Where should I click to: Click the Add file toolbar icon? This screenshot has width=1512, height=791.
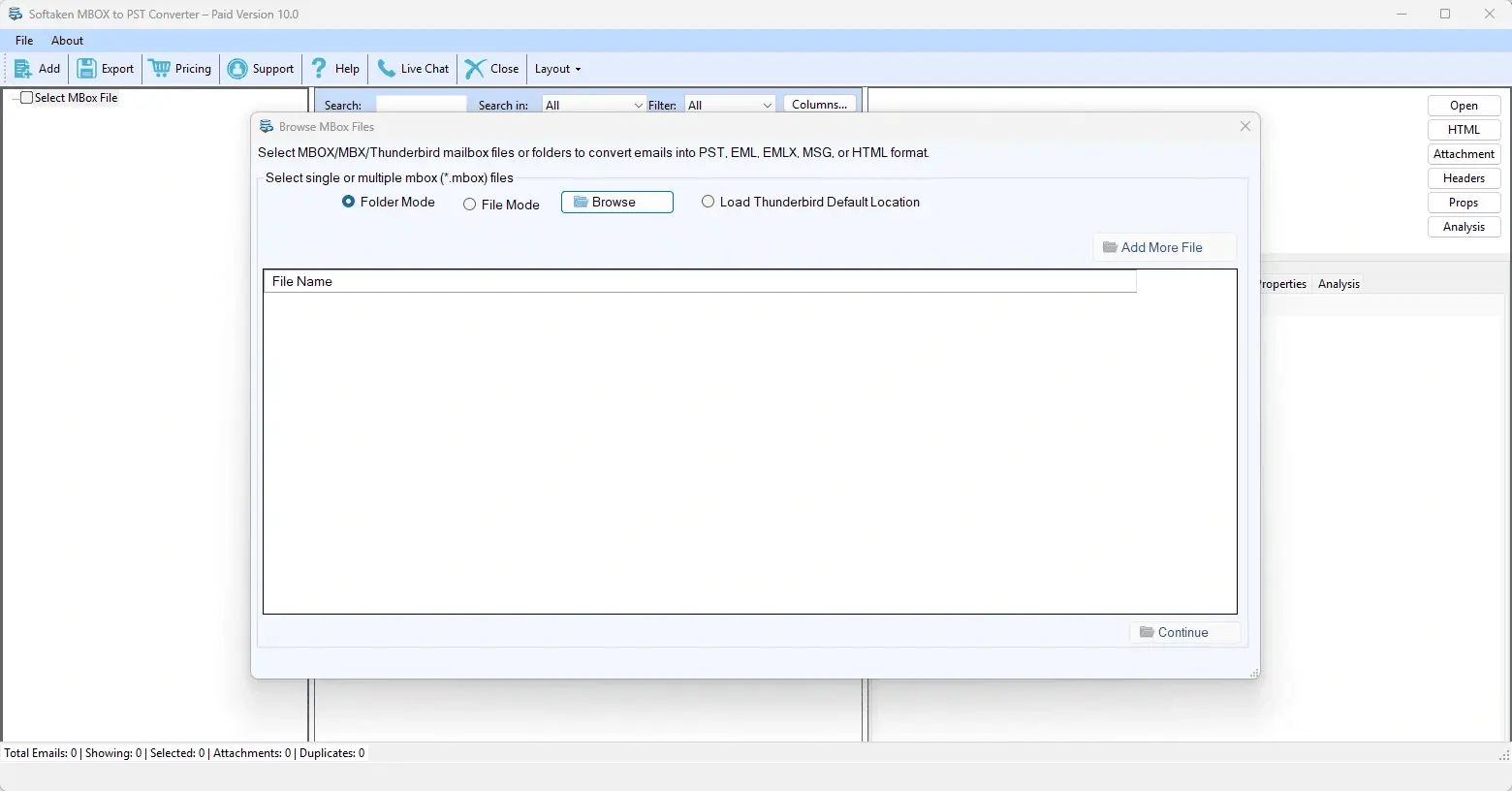(23, 69)
